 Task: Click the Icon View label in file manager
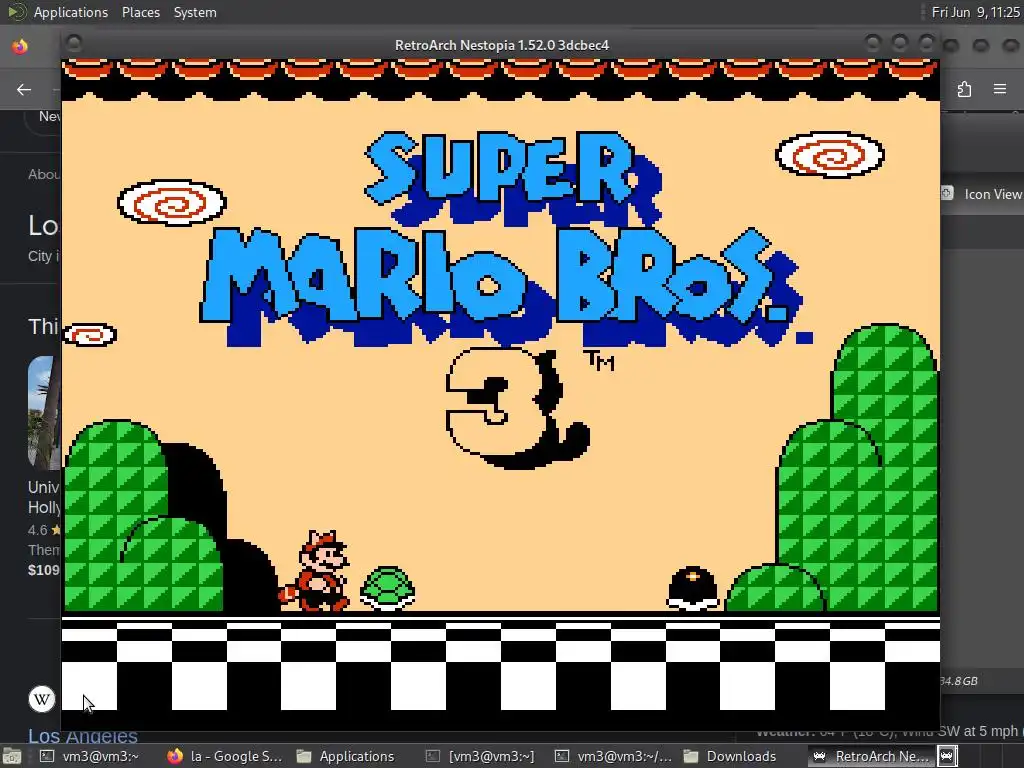point(993,194)
